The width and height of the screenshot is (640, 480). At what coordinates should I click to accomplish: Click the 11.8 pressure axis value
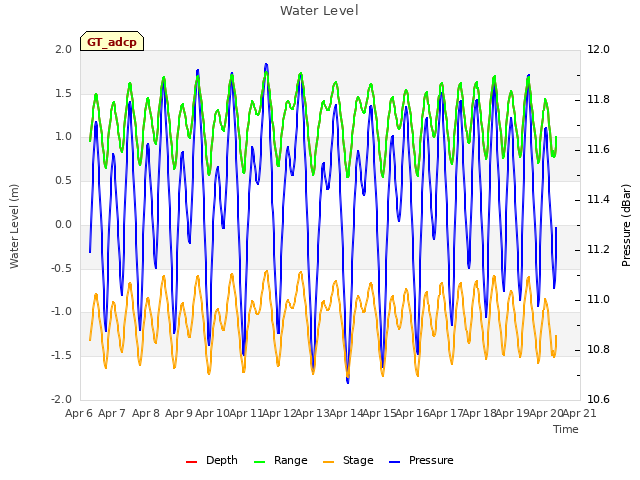point(598,100)
